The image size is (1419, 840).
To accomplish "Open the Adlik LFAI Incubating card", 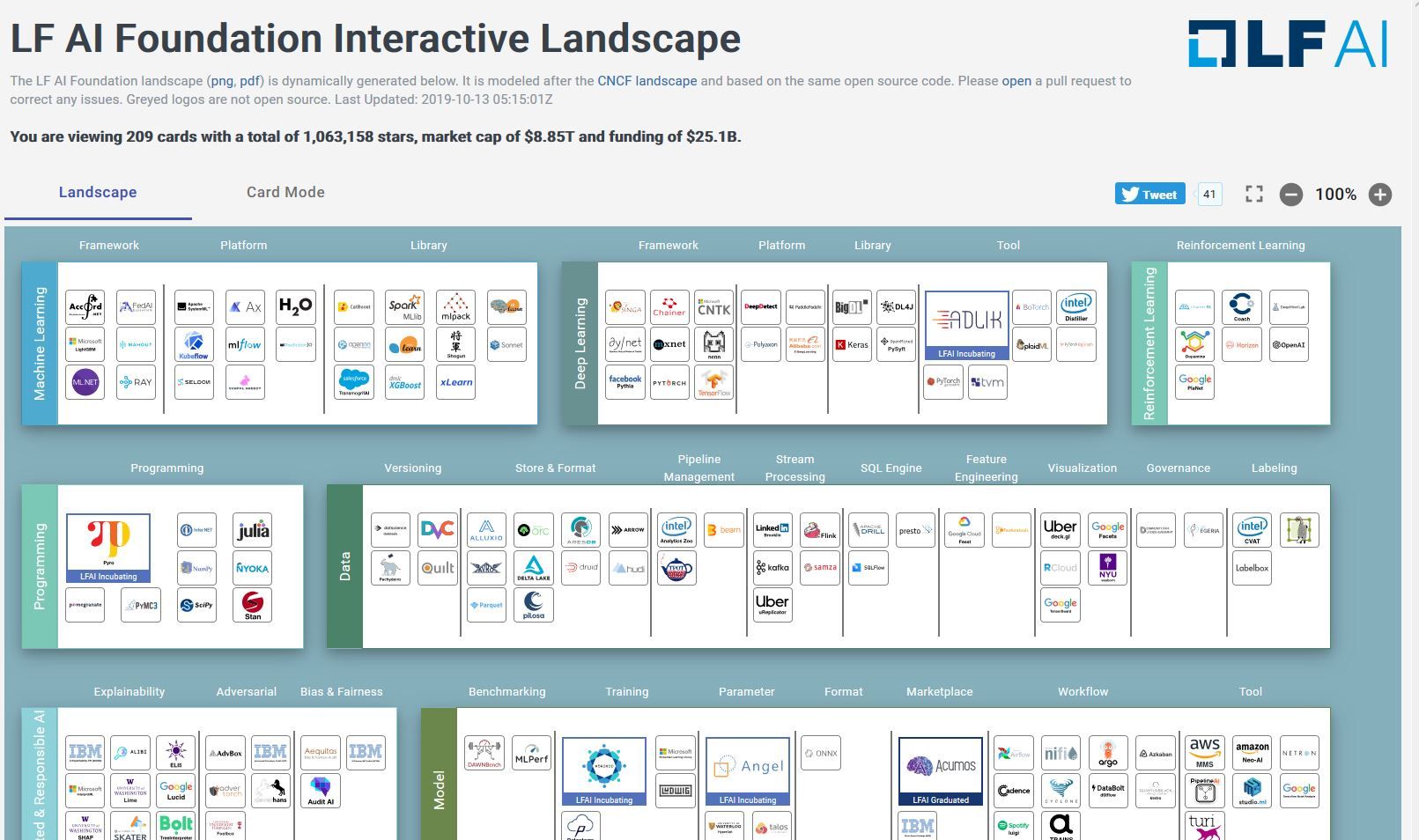I will point(967,326).
